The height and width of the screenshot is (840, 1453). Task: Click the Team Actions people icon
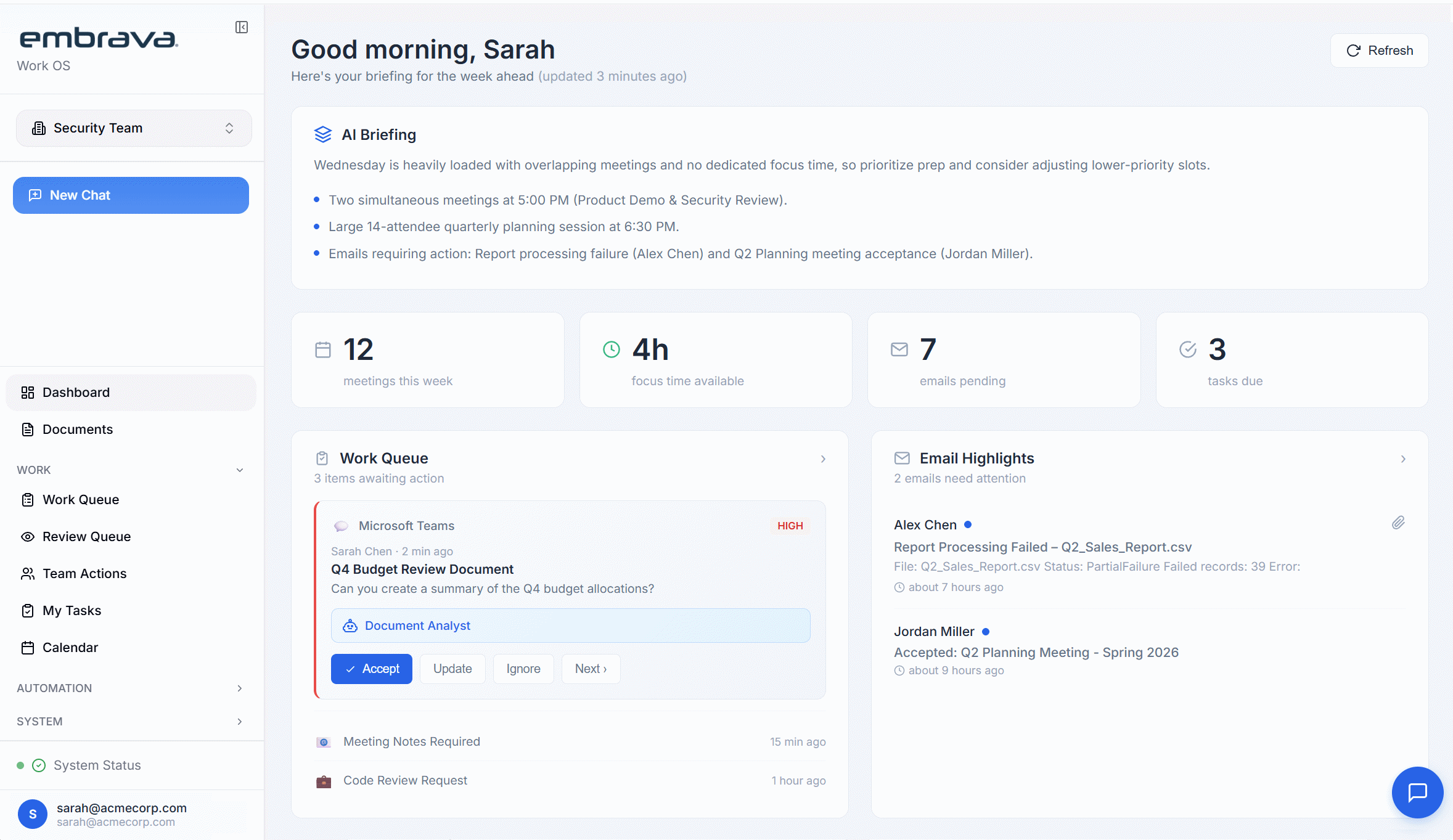click(28, 573)
